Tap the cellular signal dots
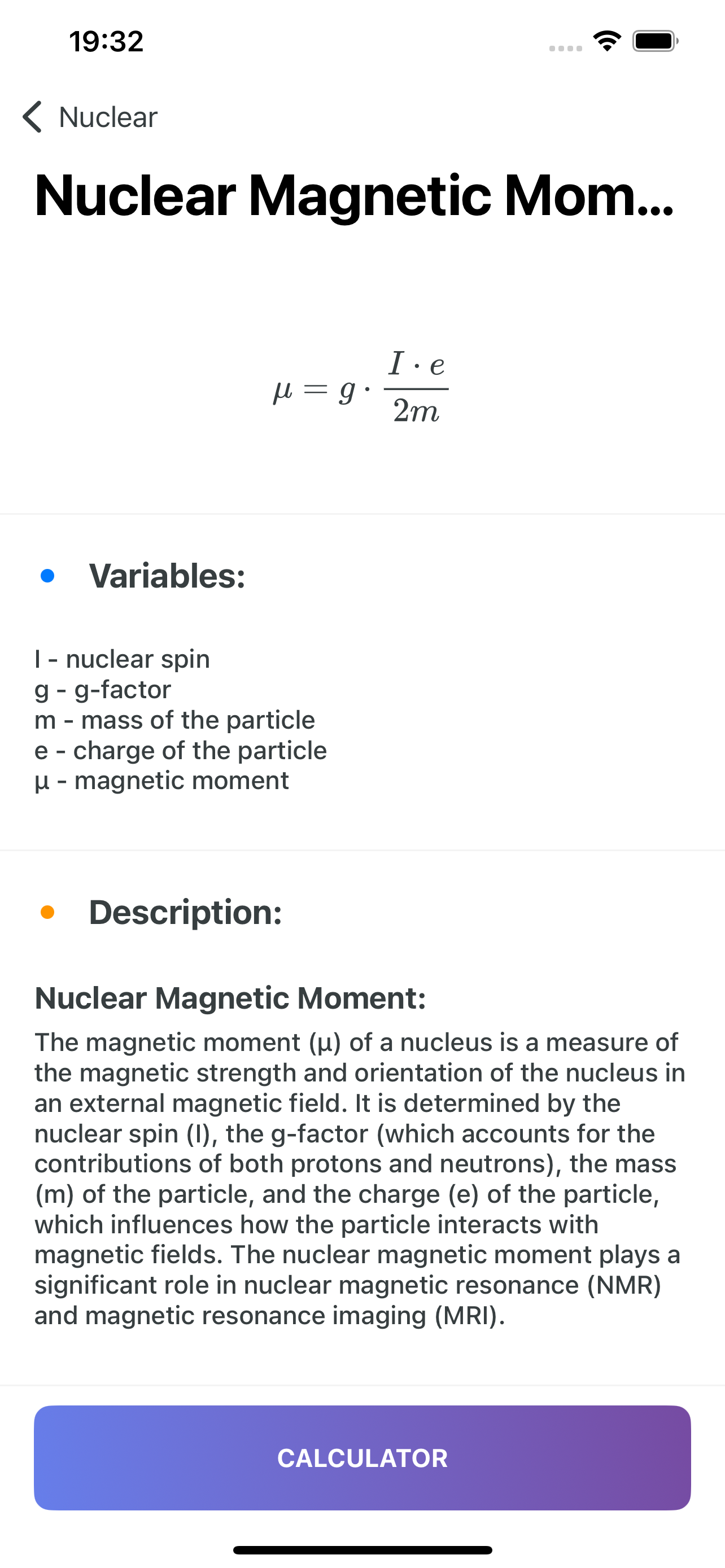 click(x=566, y=48)
